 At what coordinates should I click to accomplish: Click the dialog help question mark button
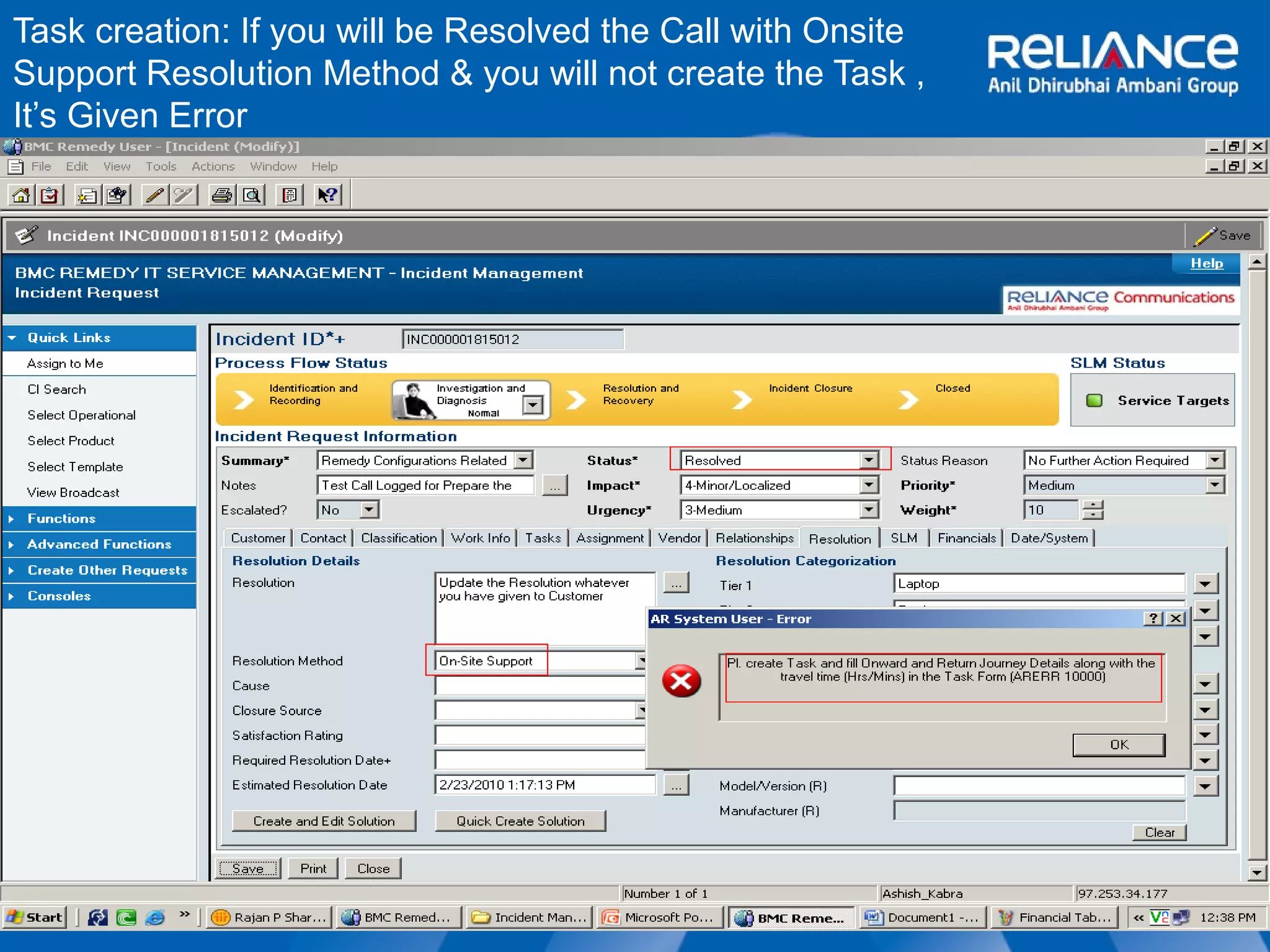click(x=1153, y=619)
